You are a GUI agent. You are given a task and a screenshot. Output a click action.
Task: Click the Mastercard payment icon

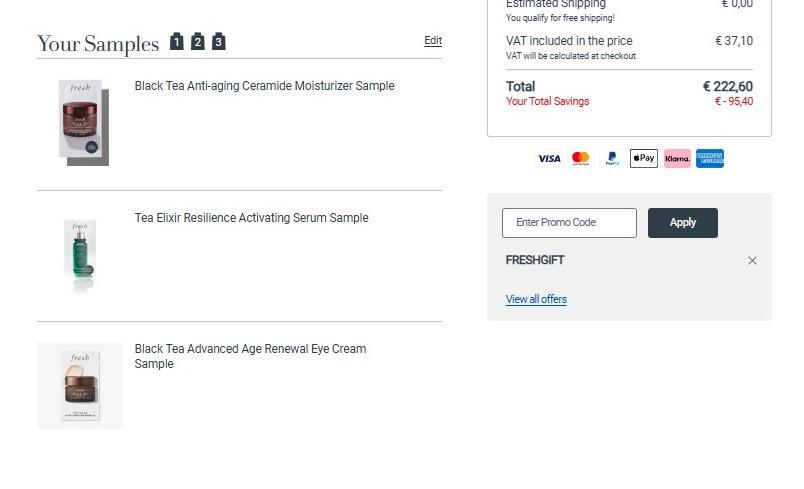[580, 158]
